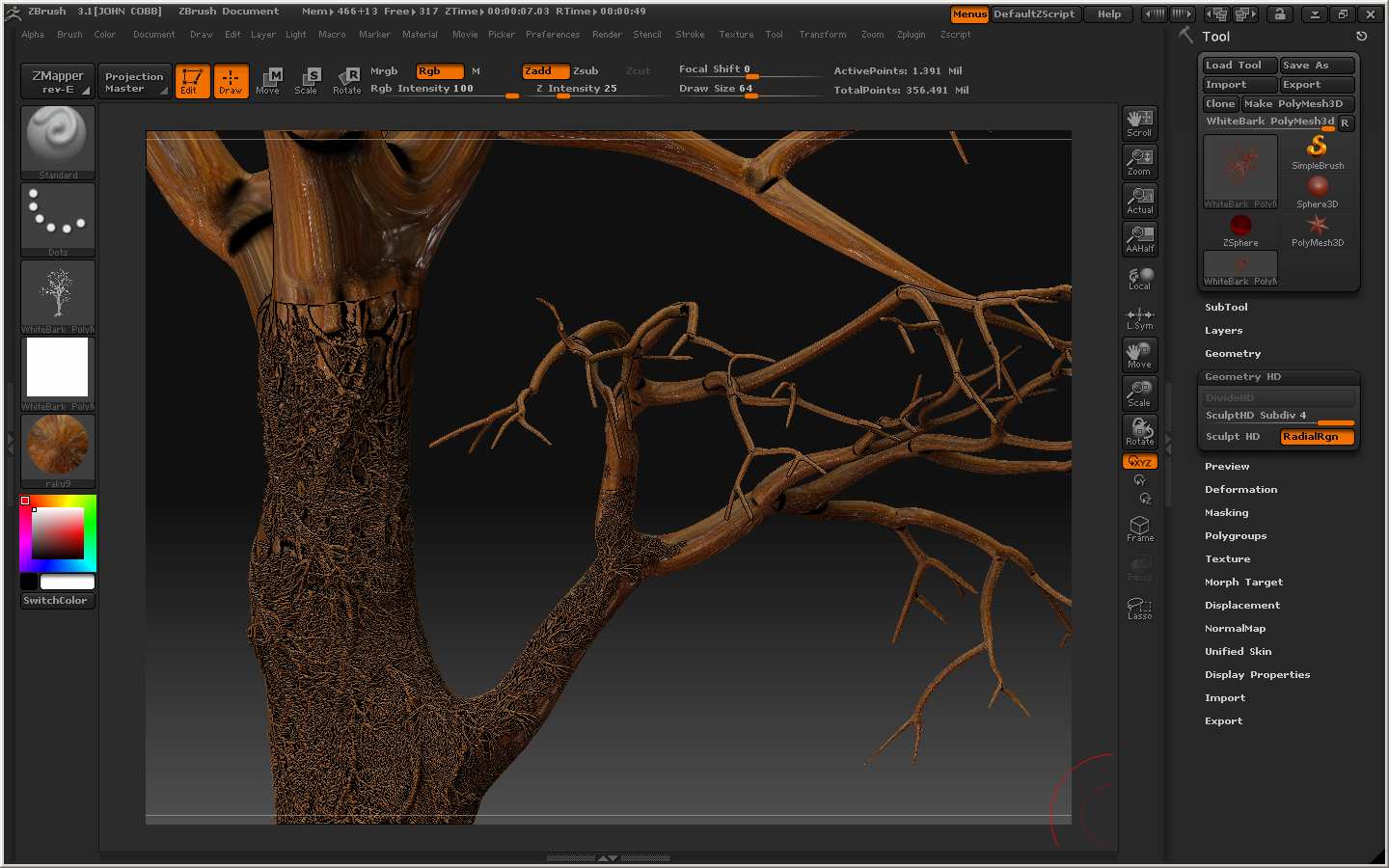The height and width of the screenshot is (868, 1389).
Task: Click Make PolyMesh3D button
Action: pyautogui.click(x=1297, y=104)
